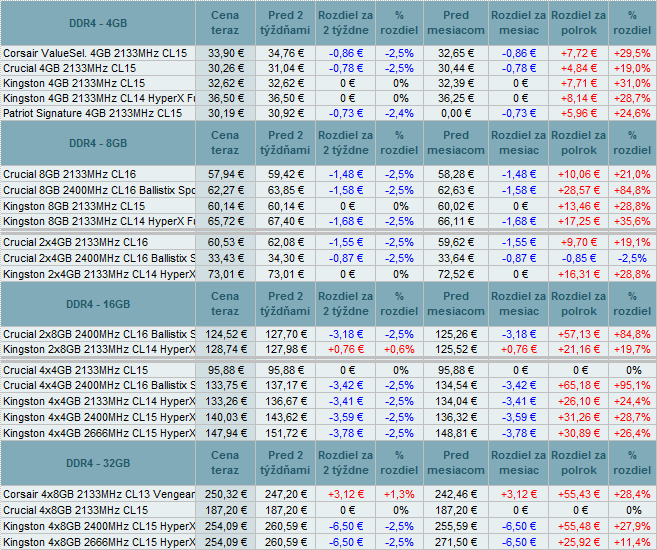The height and width of the screenshot is (550, 657).
Task: Click Cena teraz header in DDR4 - 4GB section
Action: click(x=225, y=23)
